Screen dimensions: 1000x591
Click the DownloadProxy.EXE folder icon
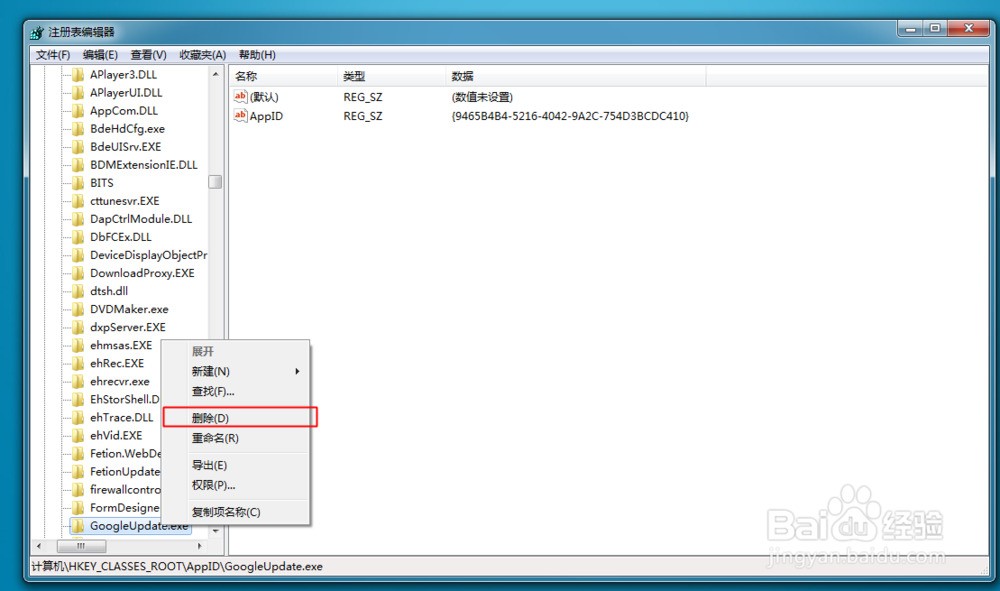pyautogui.click(x=78, y=273)
